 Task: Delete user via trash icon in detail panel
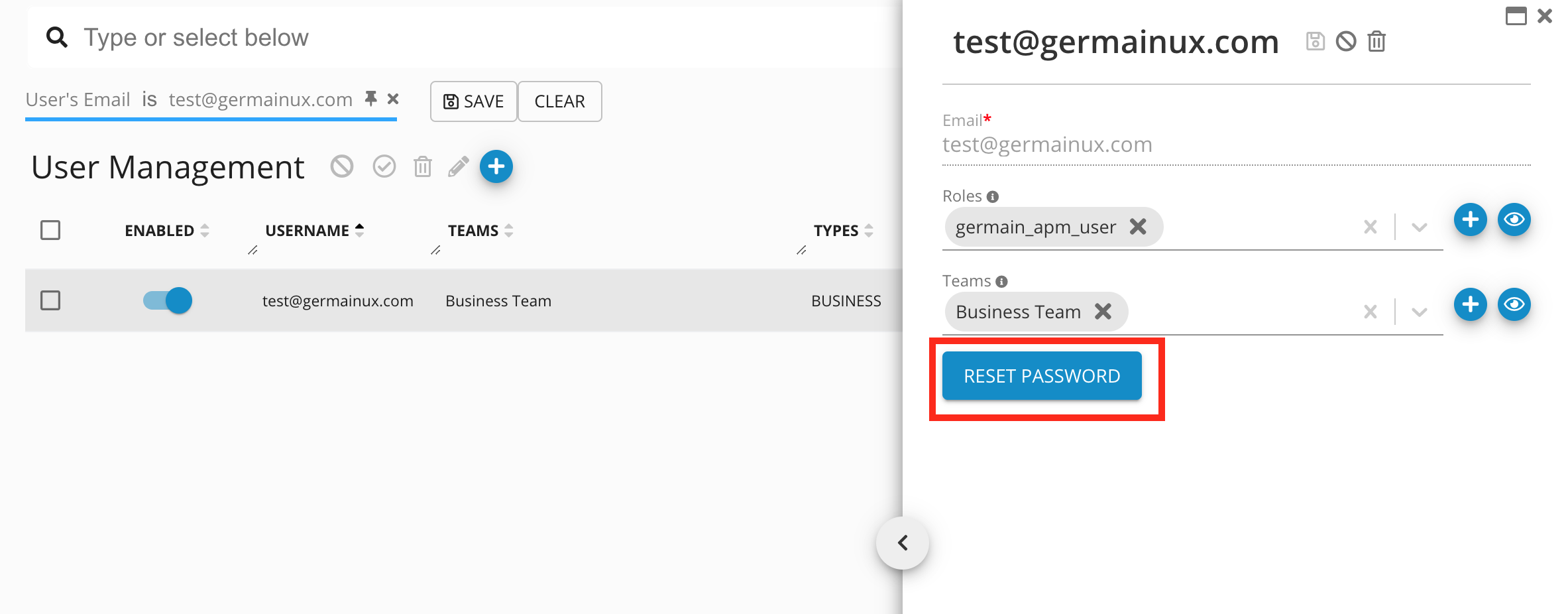(x=1376, y=42)
